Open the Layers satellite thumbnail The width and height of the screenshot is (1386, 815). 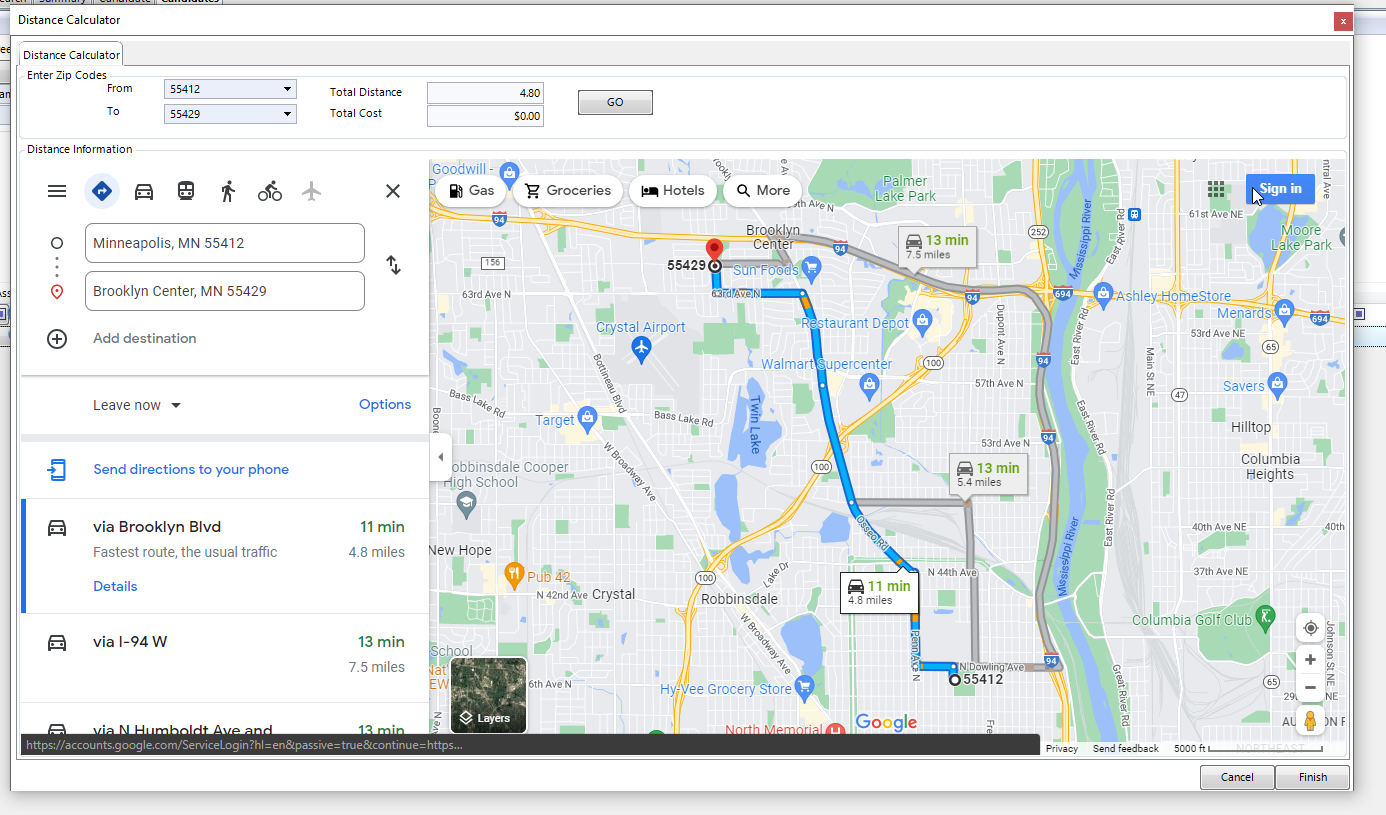pyautogui.click(x=488, y=695)
